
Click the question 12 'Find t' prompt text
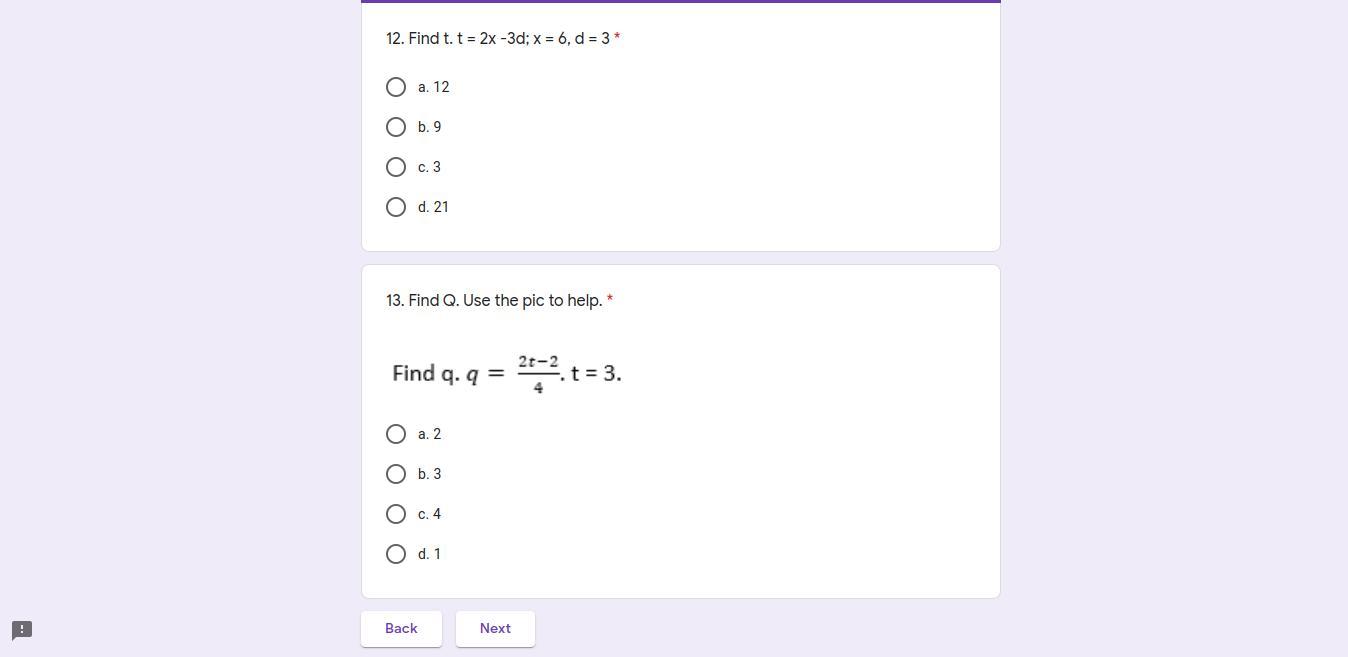pos(498,38)
